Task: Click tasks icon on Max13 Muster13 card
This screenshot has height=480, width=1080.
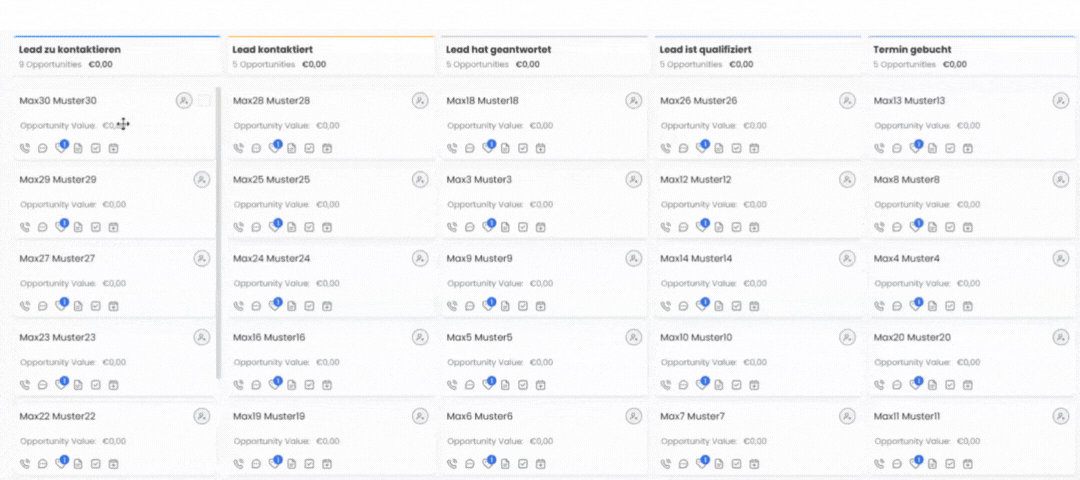Action: click(950, 148)
